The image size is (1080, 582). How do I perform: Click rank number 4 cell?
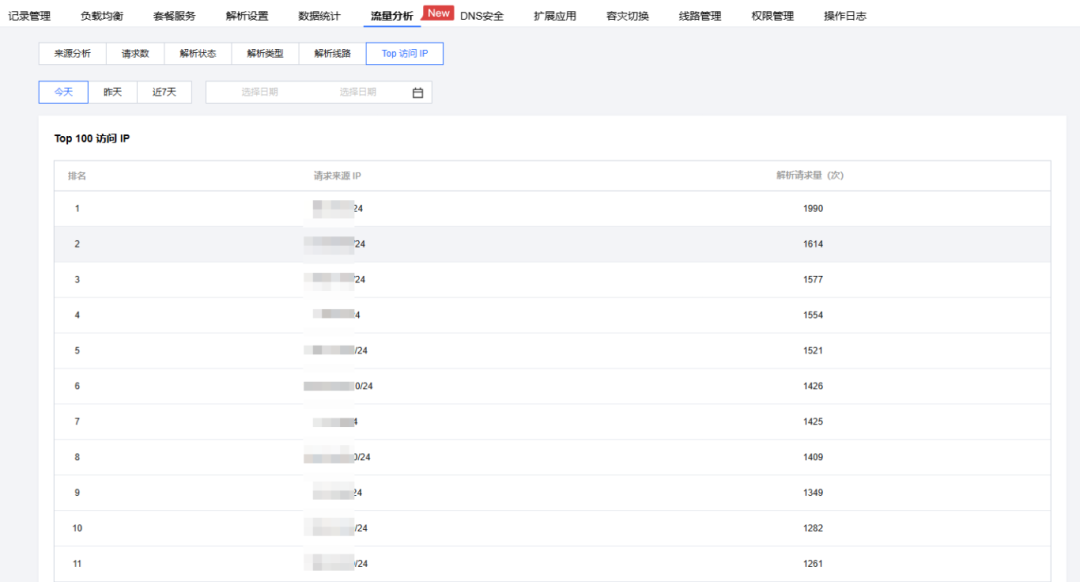click(x=77, y=315)
